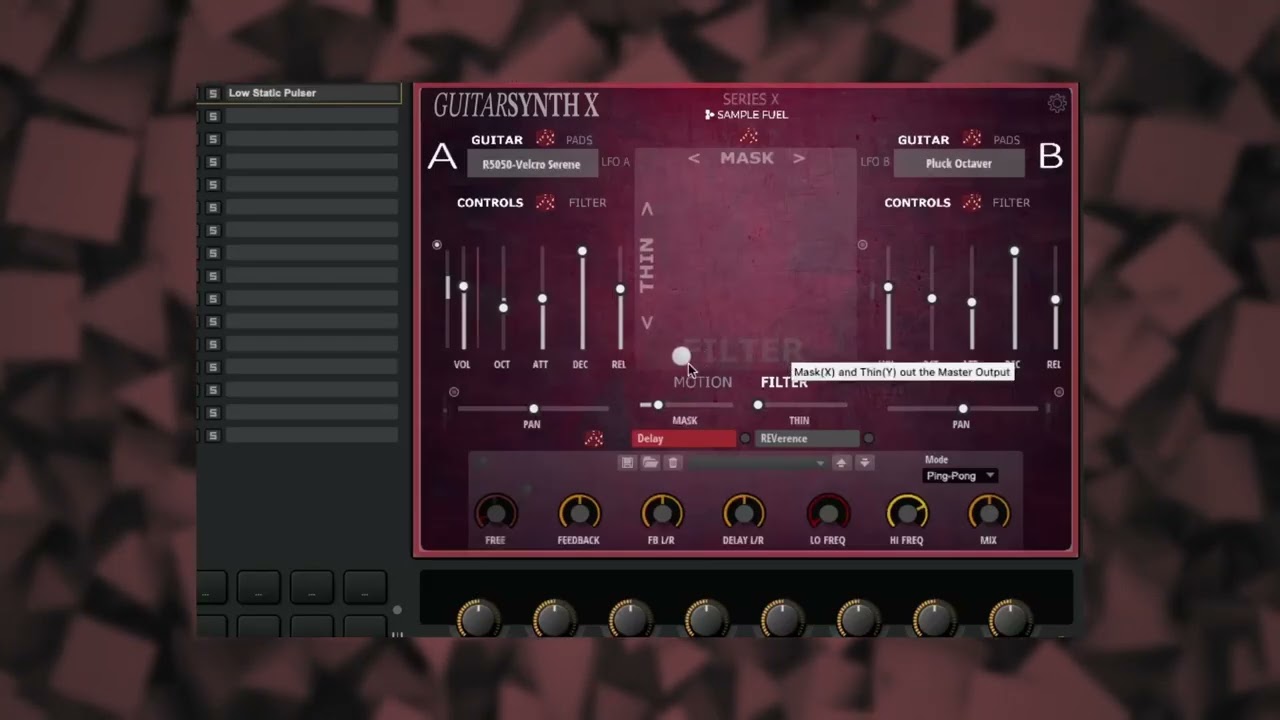Switch to the FILTER tab in section B

(1011, 202)
